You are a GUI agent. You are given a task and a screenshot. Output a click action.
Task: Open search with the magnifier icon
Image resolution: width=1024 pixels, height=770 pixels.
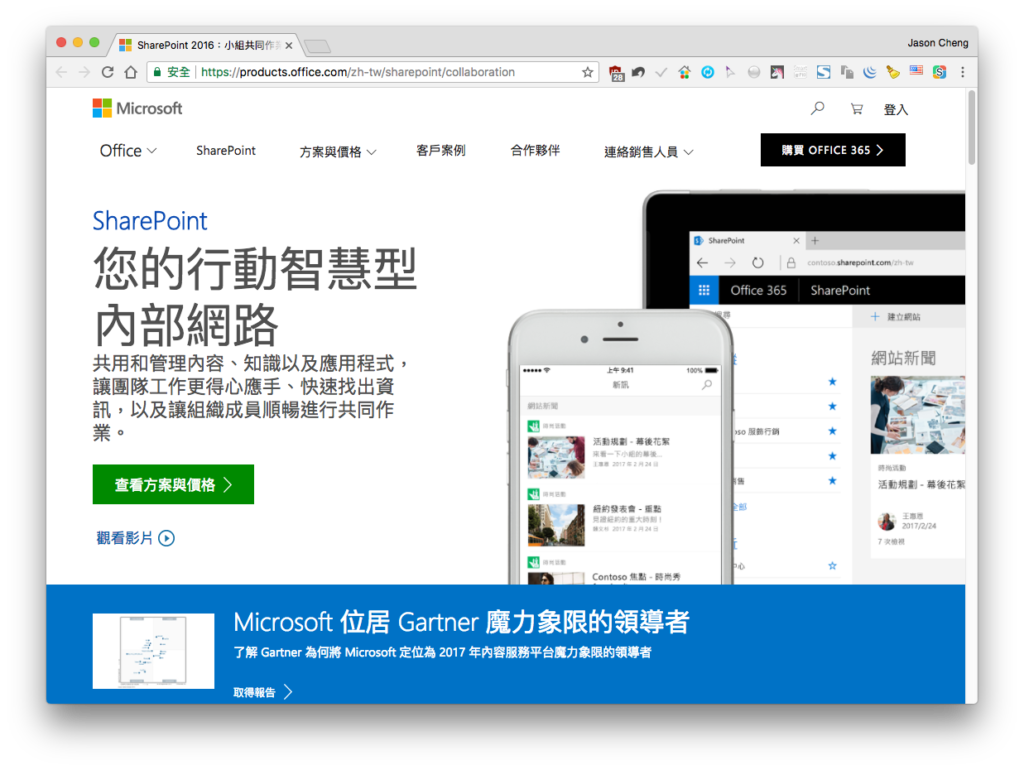(x=817, y=108)
